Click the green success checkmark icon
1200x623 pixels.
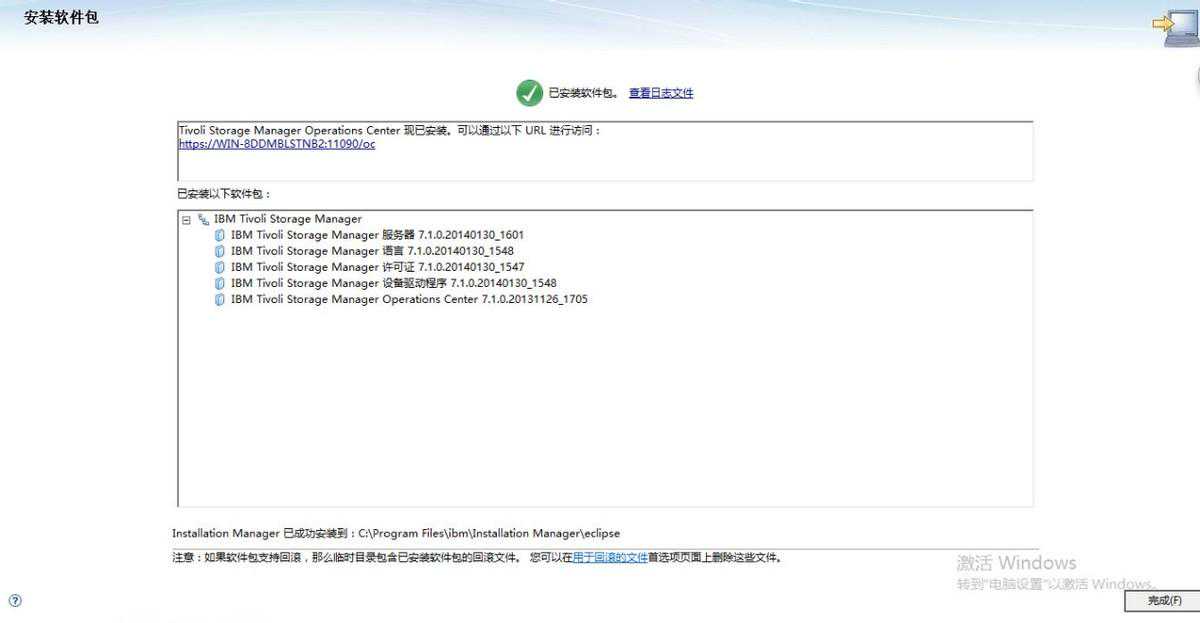click(x=529, y=93)
